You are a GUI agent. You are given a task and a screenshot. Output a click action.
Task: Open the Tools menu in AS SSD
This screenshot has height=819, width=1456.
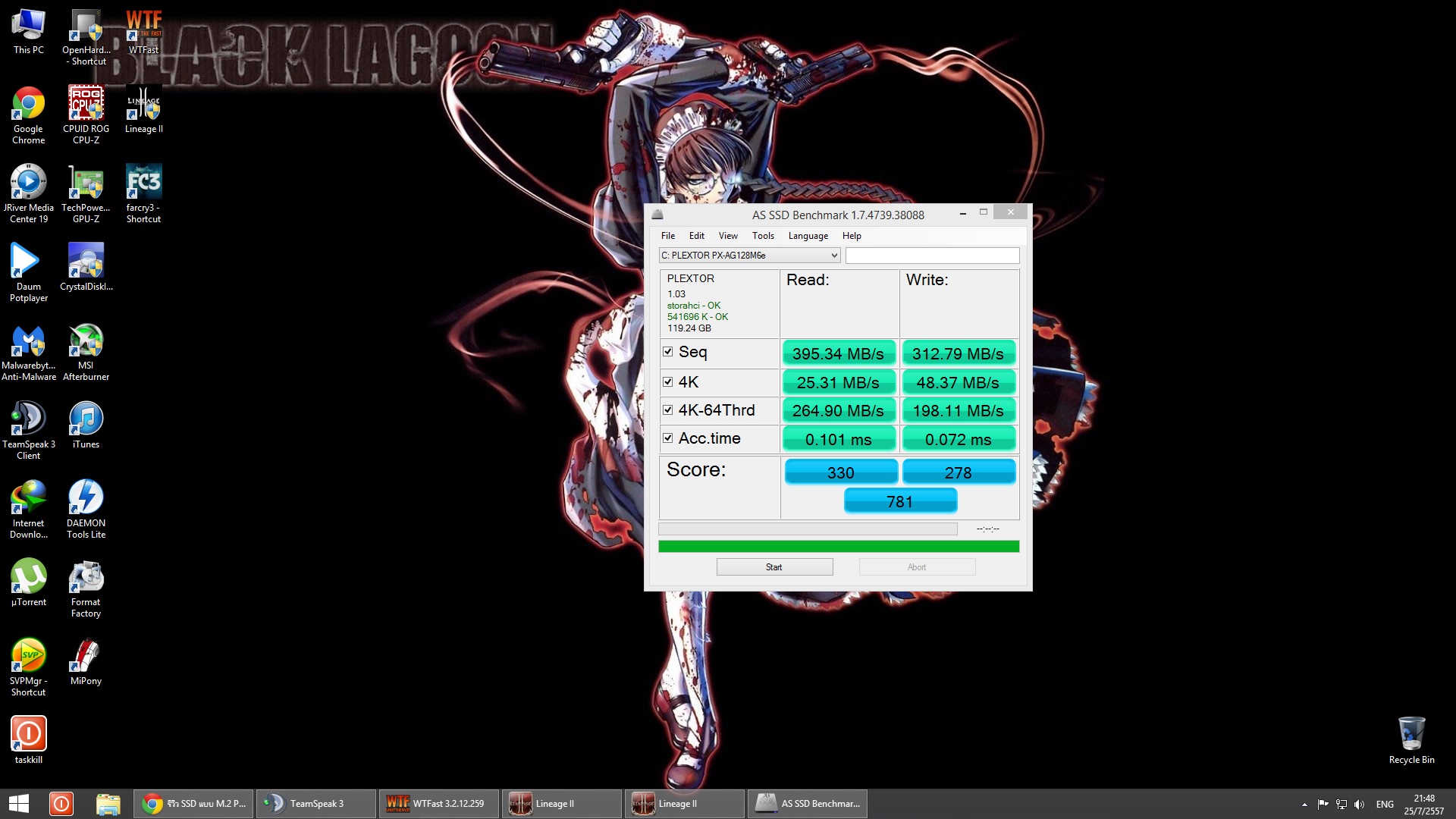(763, 236)
